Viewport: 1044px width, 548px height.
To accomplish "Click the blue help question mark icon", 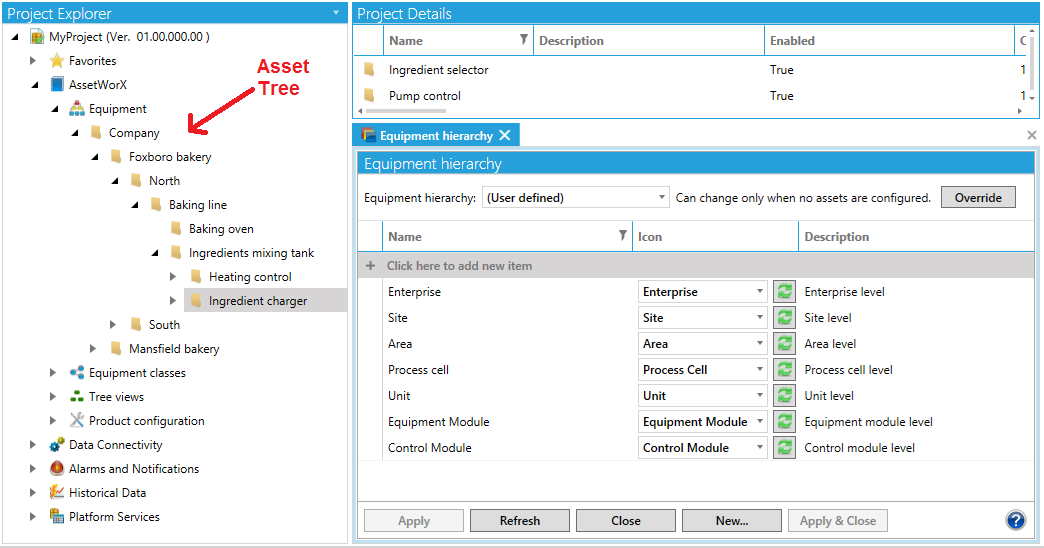I will 1016,520.
